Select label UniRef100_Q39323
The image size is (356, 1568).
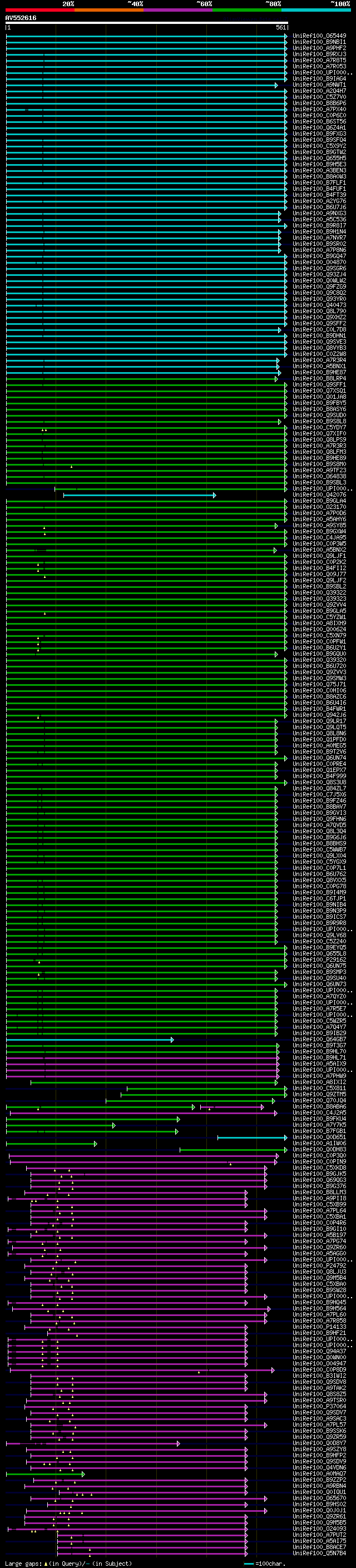click(x=319, y=599)
